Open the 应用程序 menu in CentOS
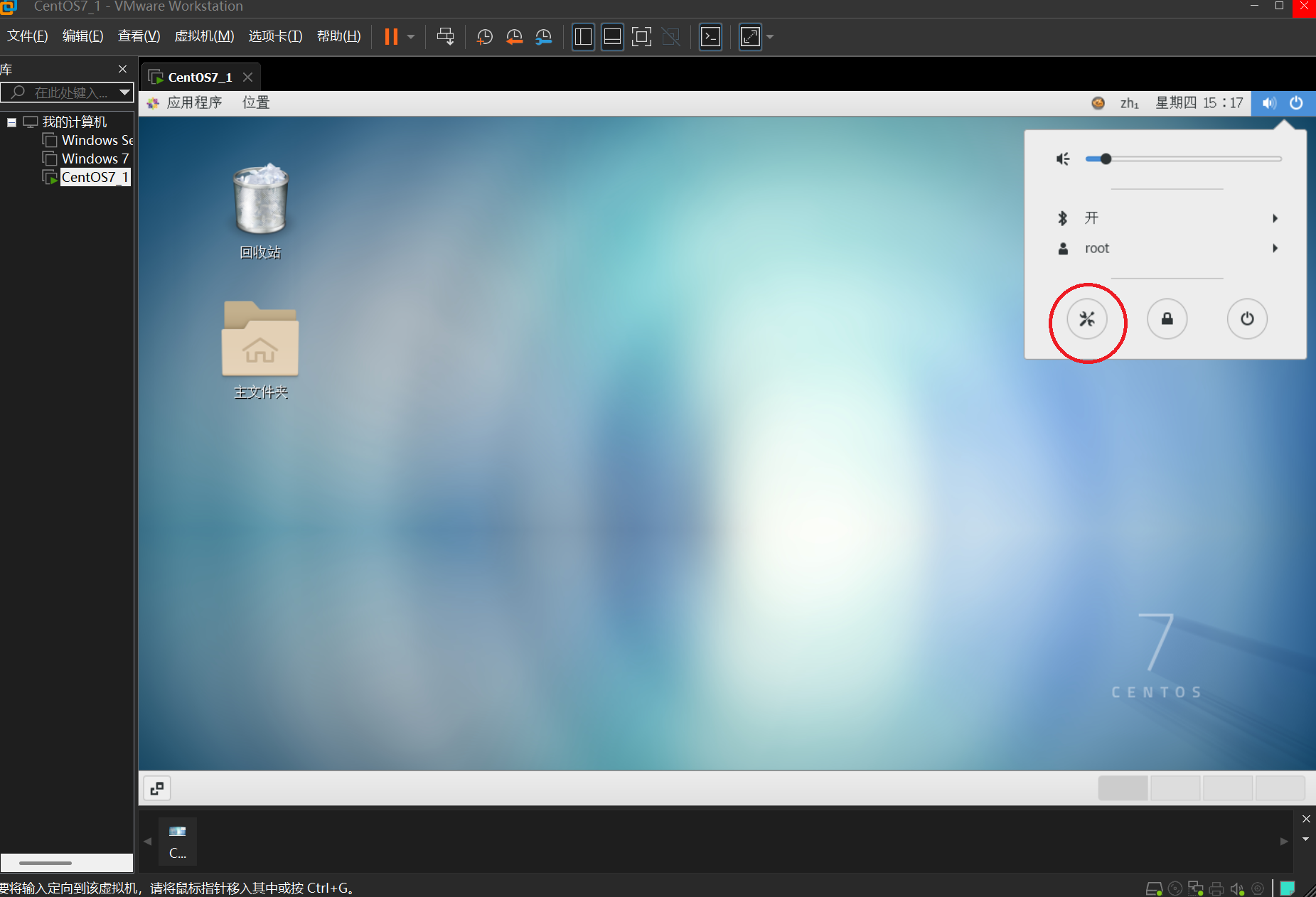 [x=193, y=103]
